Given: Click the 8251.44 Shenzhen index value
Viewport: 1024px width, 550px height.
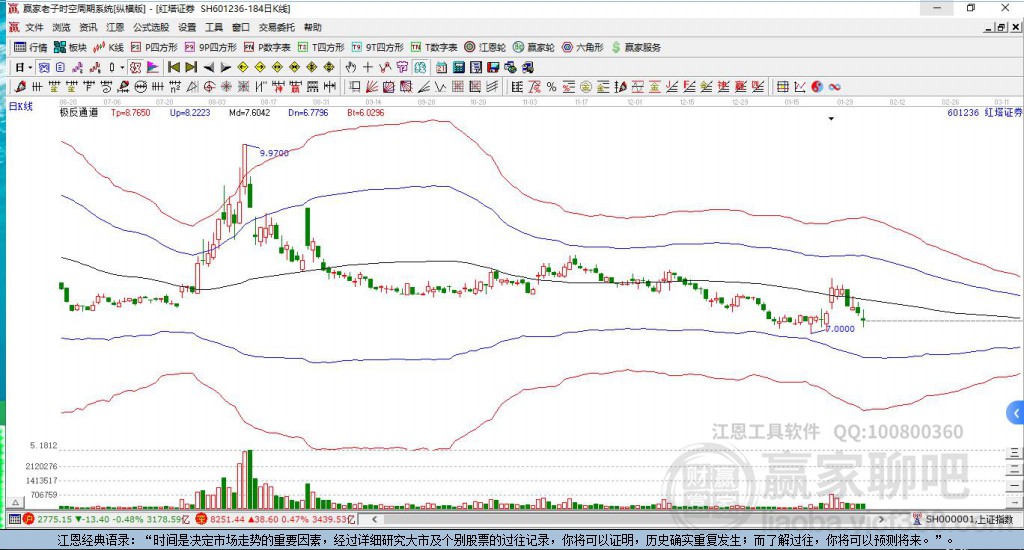Looking at the screenshot, I should [x=227, y=519].
